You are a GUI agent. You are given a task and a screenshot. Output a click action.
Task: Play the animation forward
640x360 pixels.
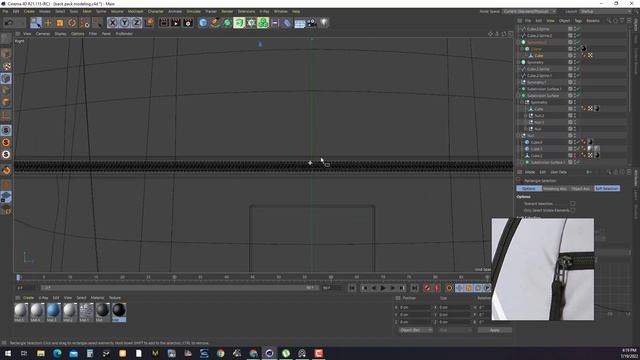coord(383,288)
